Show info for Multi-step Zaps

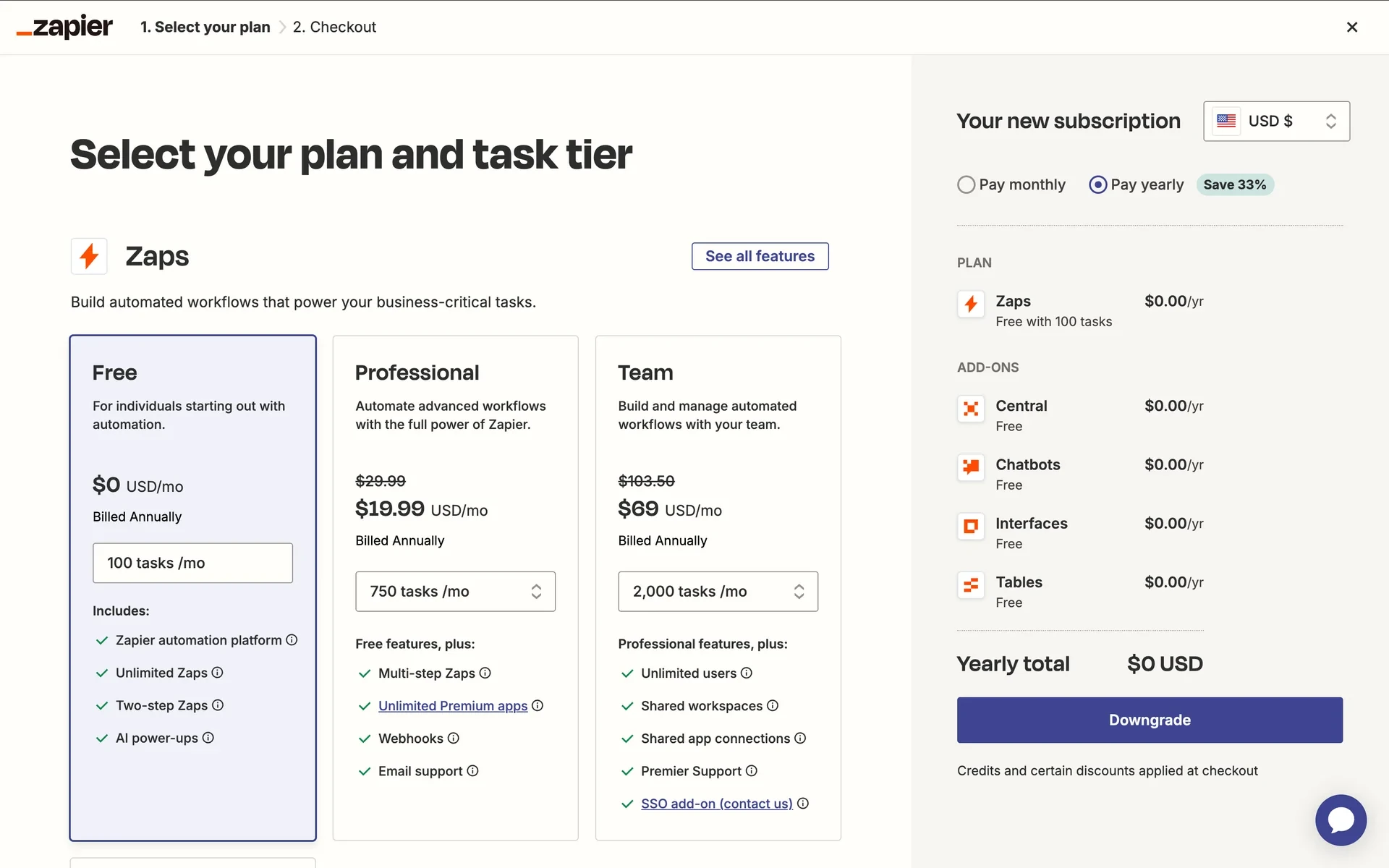pyautogui.click(x=485, y=673)
